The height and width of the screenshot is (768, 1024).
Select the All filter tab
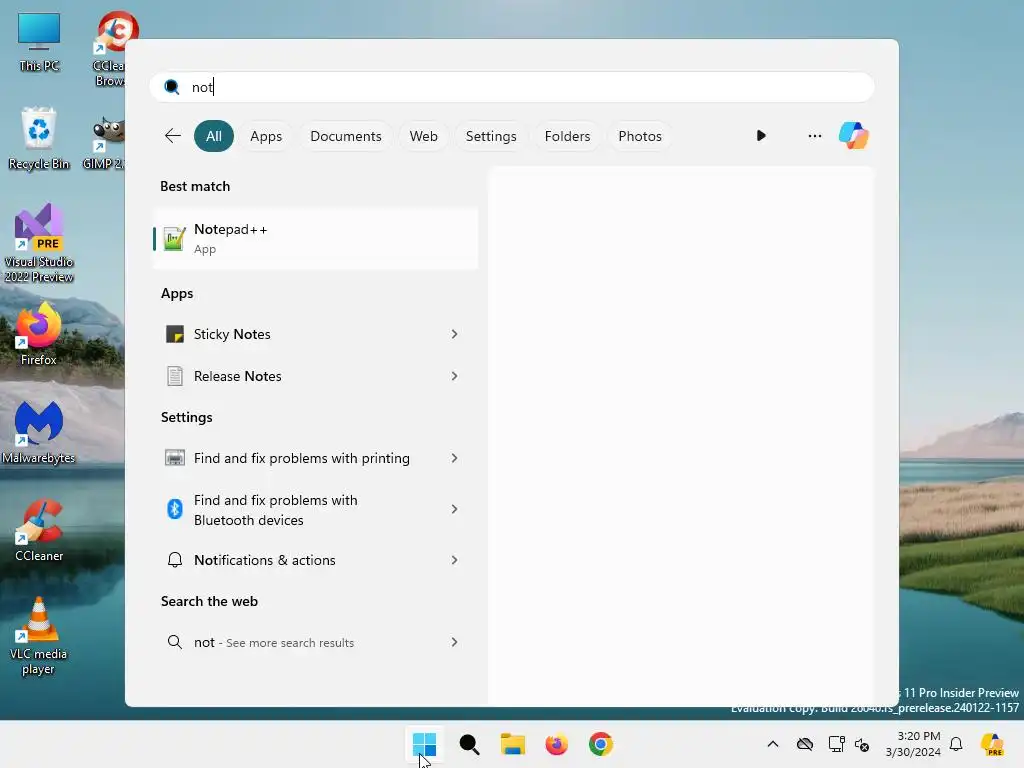[214, 136]
